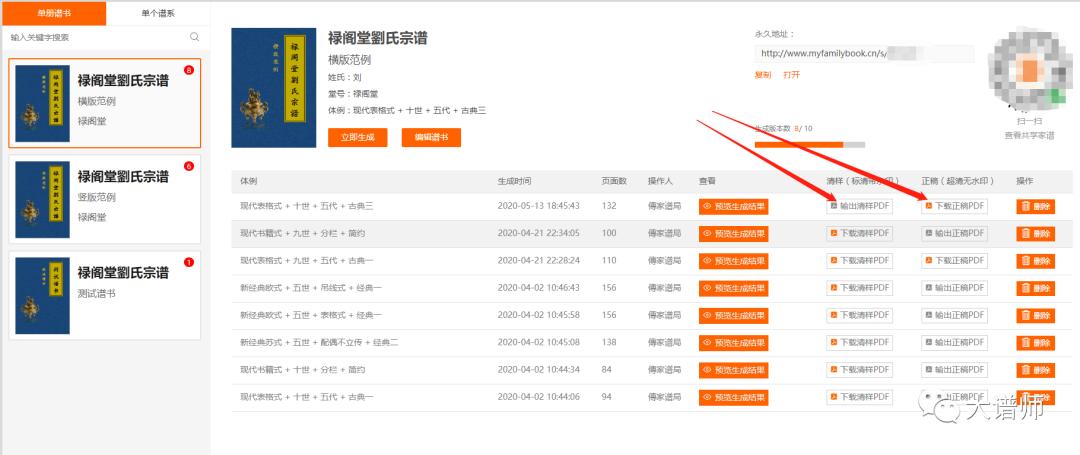Click the 页面数 column header
The image size is (1080, 455).
[x=614, y=181]
